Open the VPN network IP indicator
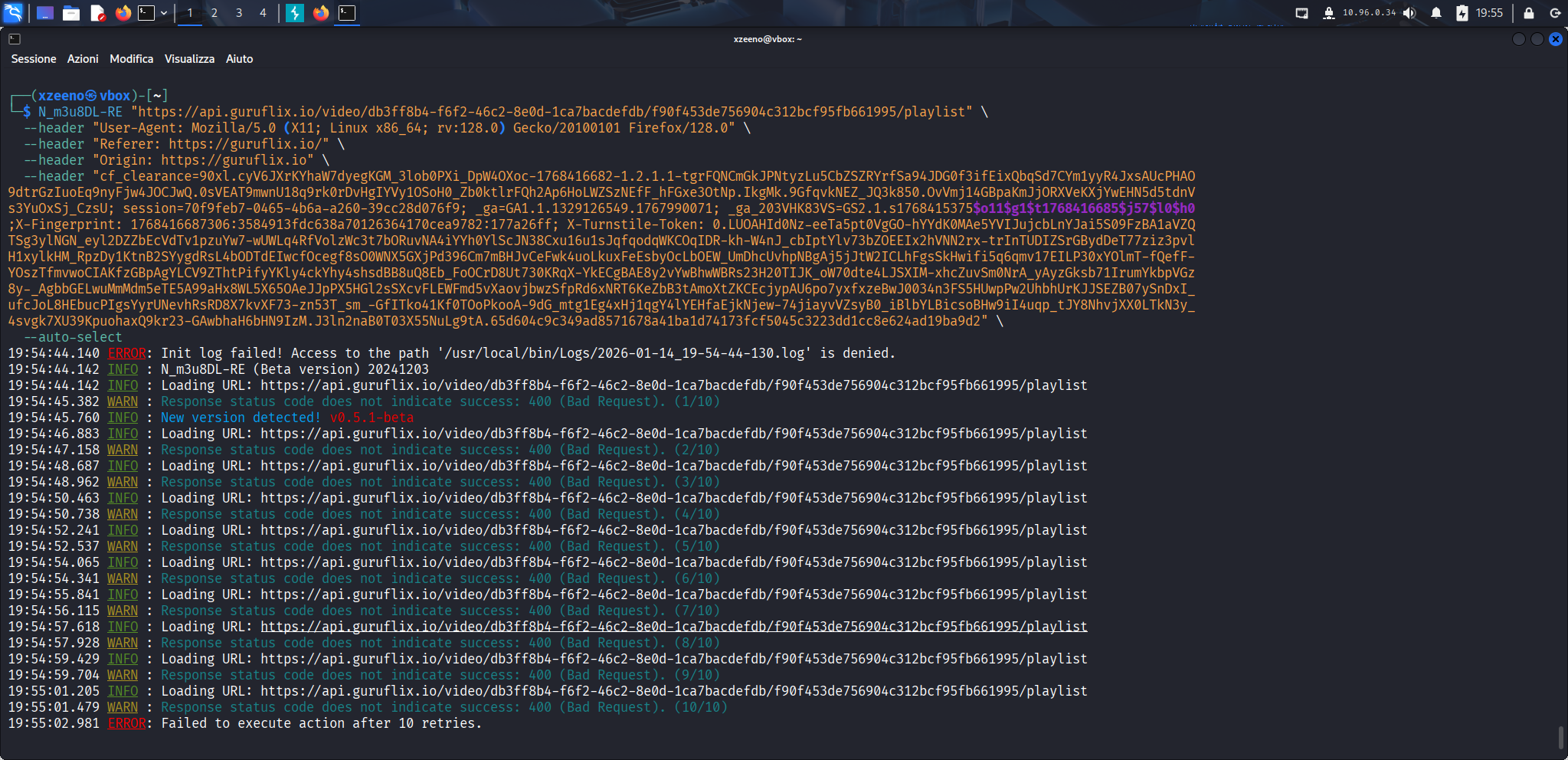This screenshot has height=760, width=1568. coord(1360,13)
